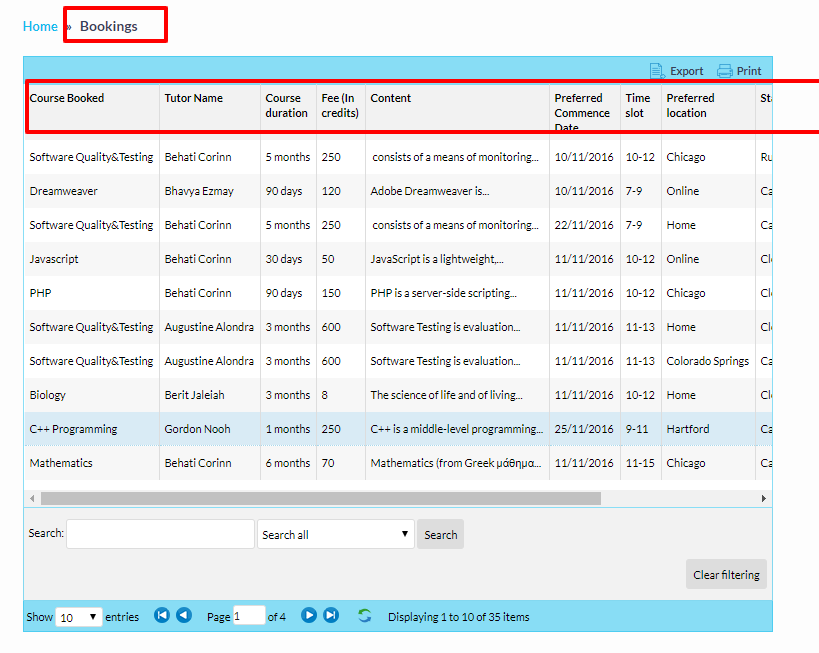Sort by Tutor Name column header
819x653 pixels.
(193, 98)
